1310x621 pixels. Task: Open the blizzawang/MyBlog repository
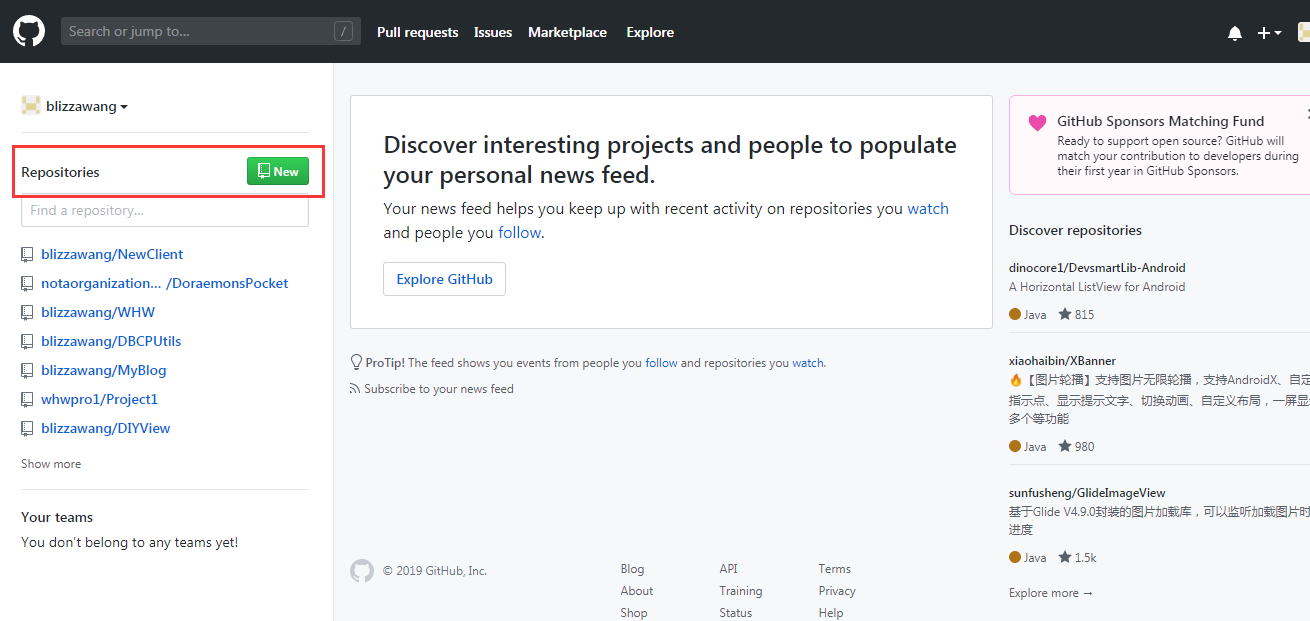(104, 371)
